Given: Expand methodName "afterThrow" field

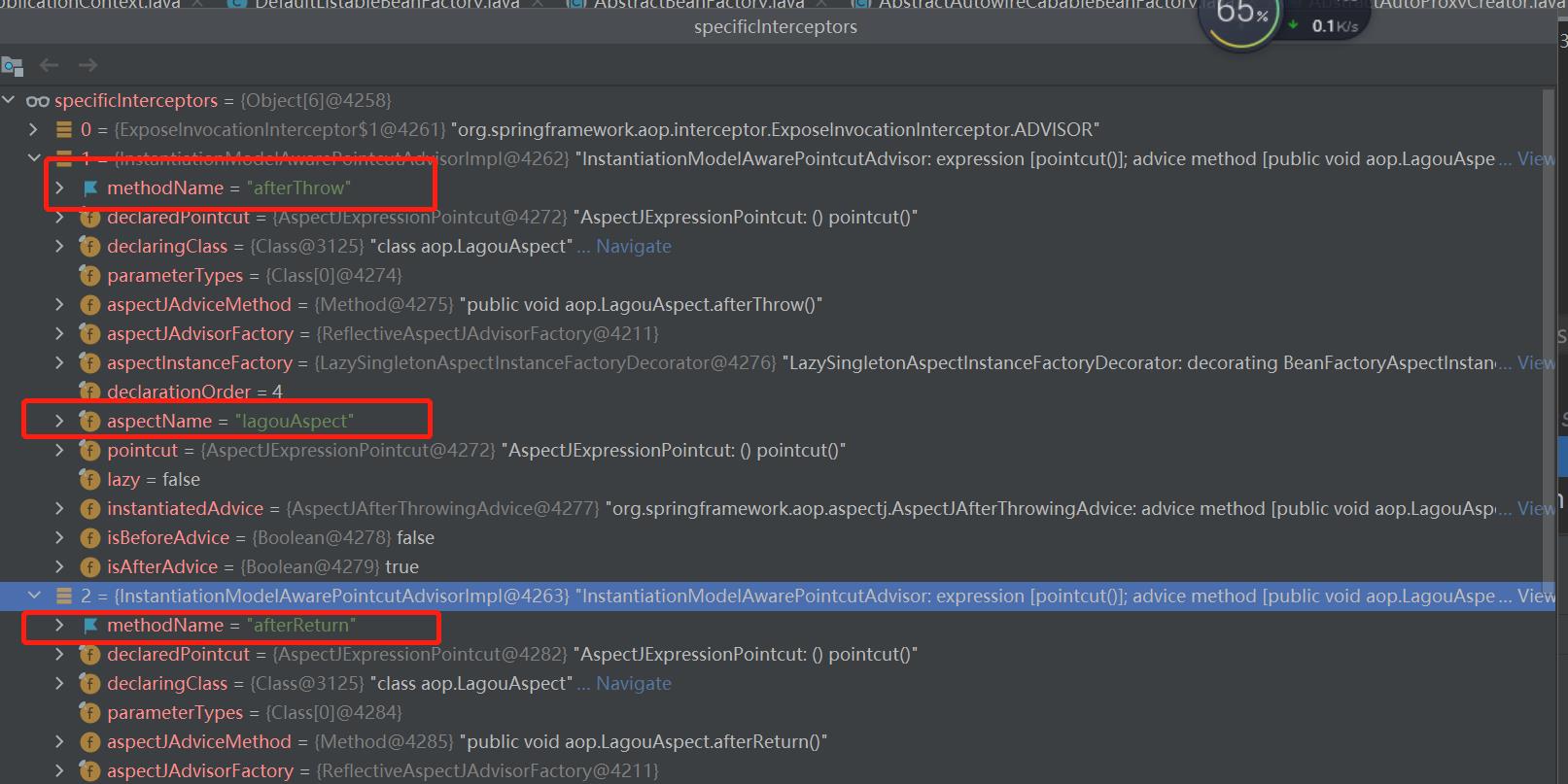Looking at the screenshot, I should coord(59,187).
